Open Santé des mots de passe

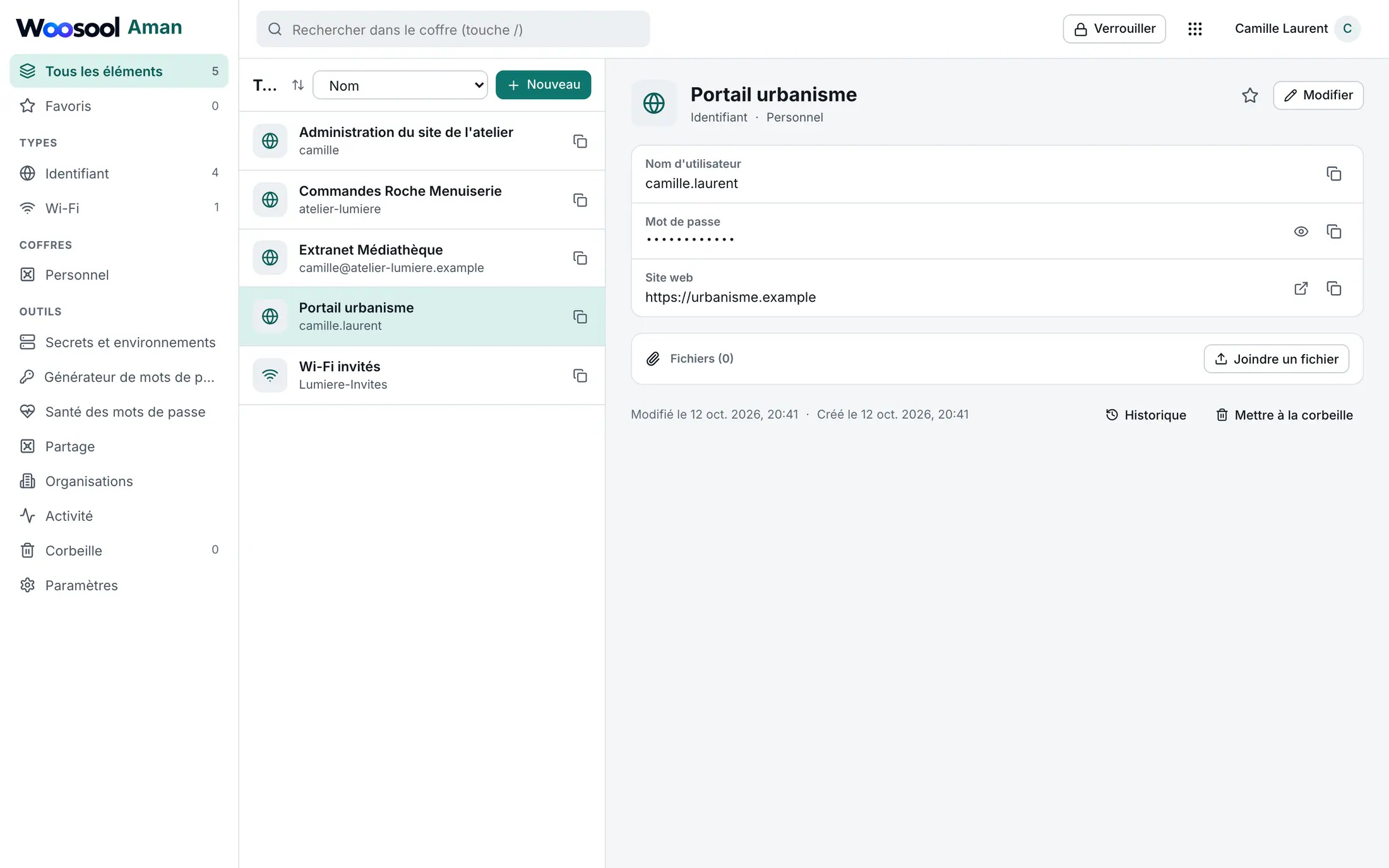click(x=119, y=412)
